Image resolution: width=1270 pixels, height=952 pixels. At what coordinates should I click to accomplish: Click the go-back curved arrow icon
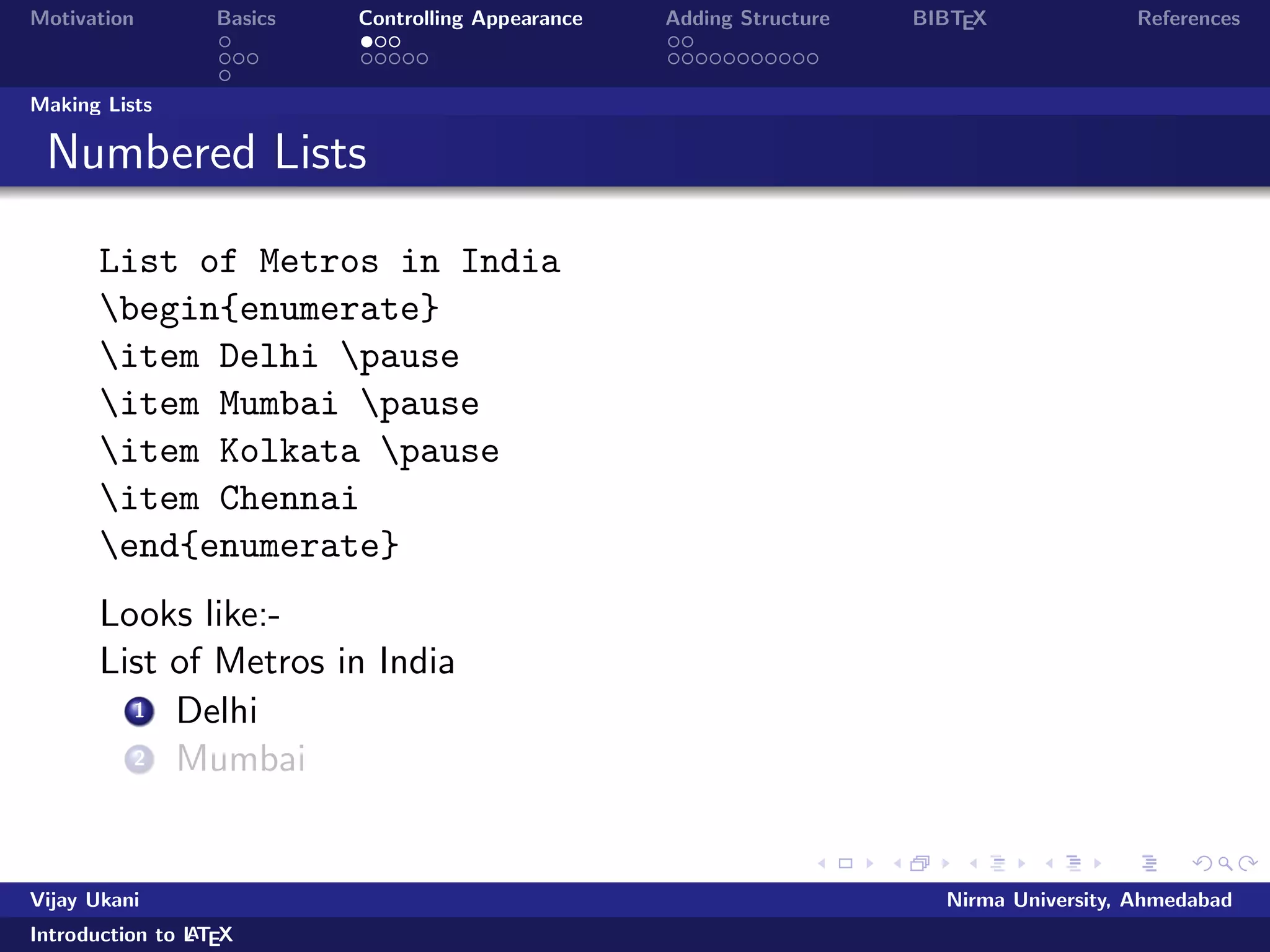click(1202, 863)
